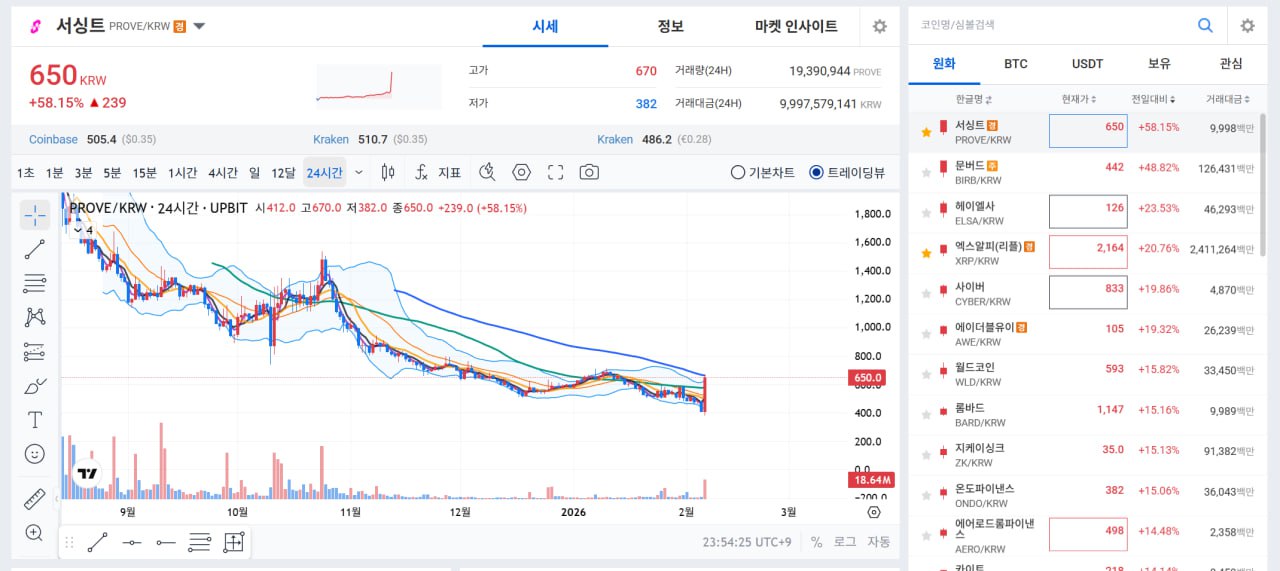Open the 정보 tab

coord(670,26)
